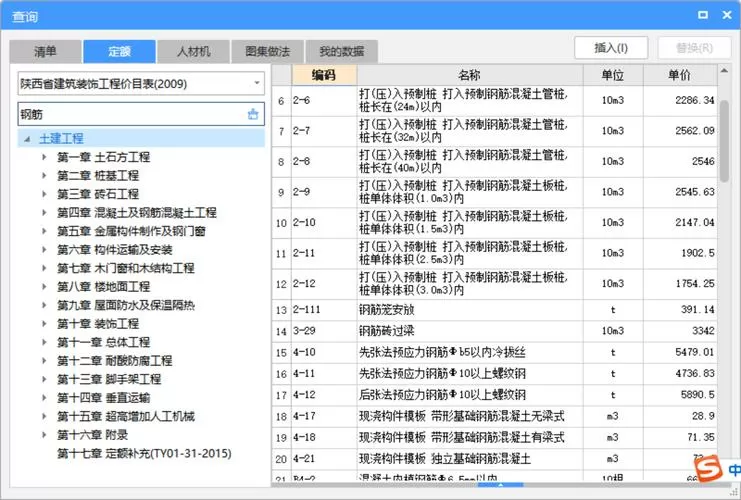Image resolution: width=741 pixels, height=500 pixels.
Task: Select 第十一章 总体工程
Action: click(x=103, y=342)
